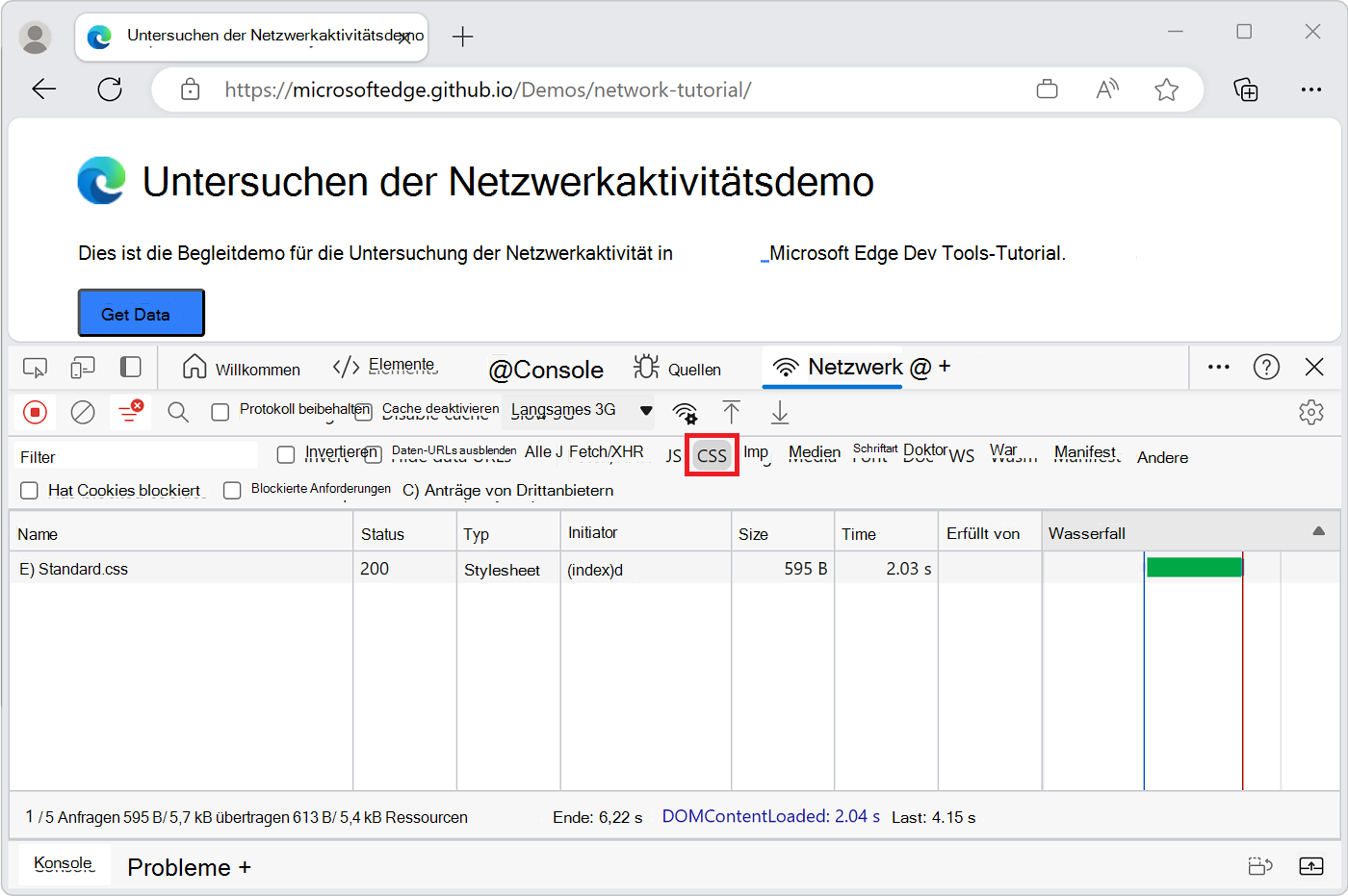
Task: Stop recording the network log
Action: (x=35, y=412)
